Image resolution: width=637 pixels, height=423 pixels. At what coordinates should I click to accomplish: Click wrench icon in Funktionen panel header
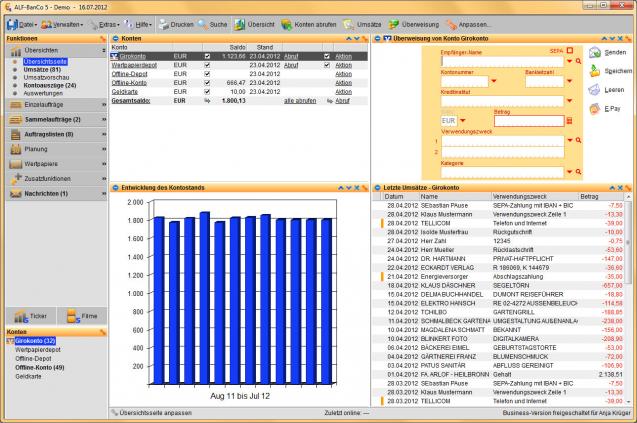[x=103, y=39]
